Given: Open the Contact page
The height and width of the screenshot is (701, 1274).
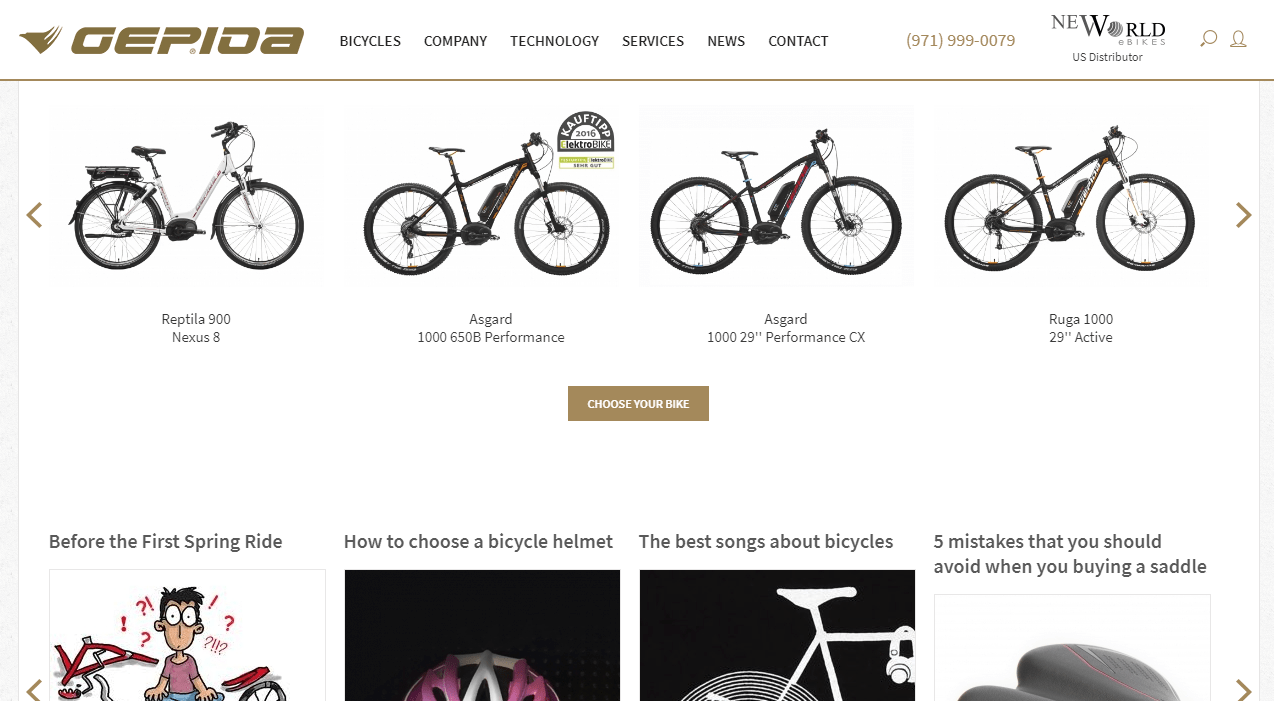Looking at the screenshot, I should click(798, 41).
